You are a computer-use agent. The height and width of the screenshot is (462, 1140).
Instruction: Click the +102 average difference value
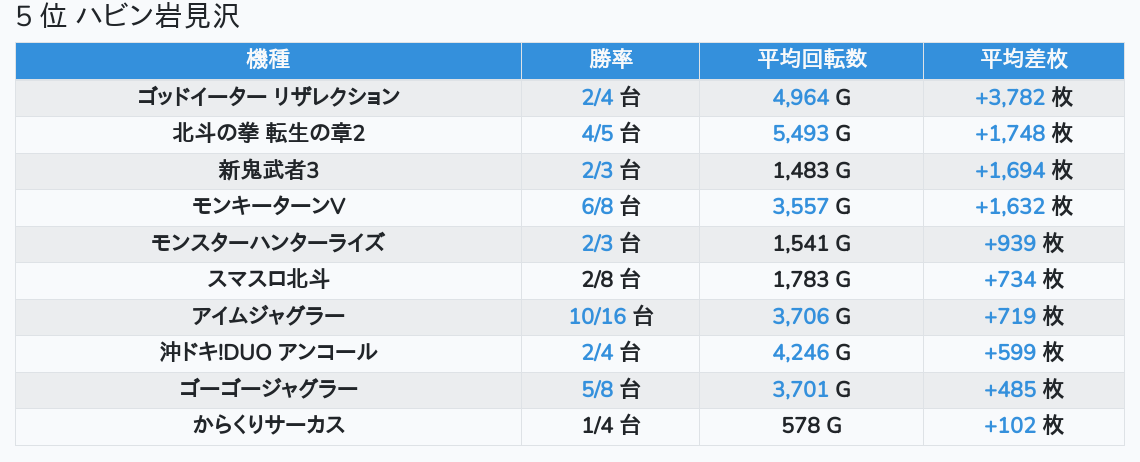pyautogui.click(x=1010, y=425)
